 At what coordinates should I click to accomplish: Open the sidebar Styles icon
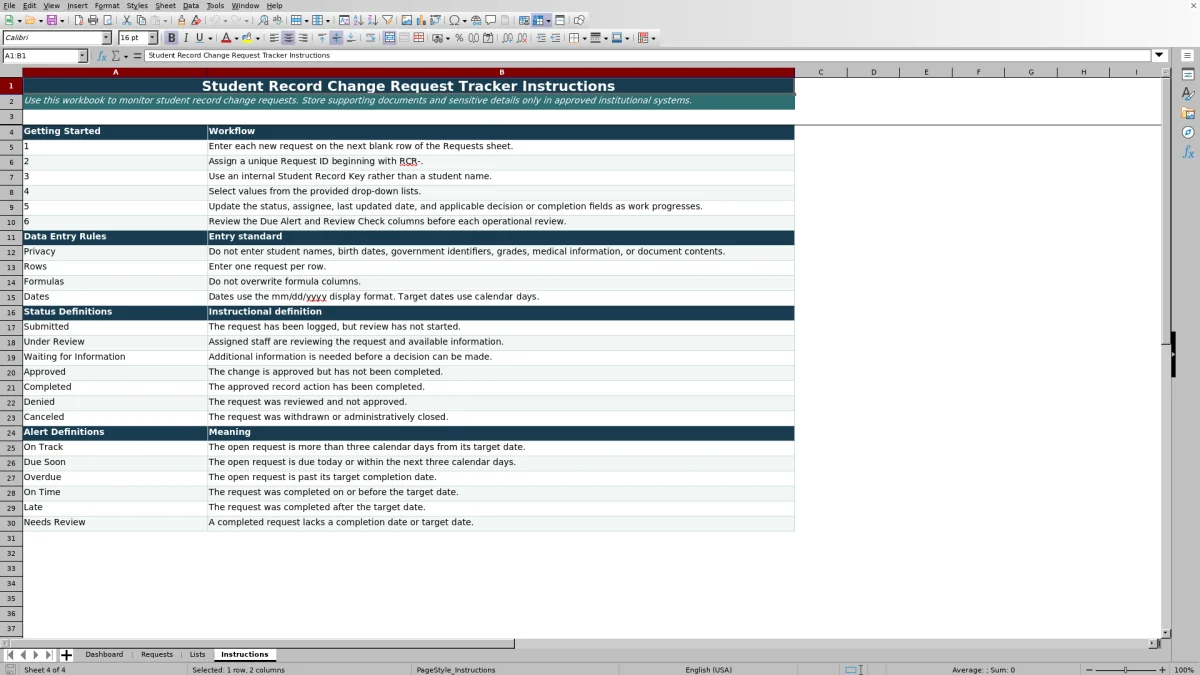point(1188,94)
